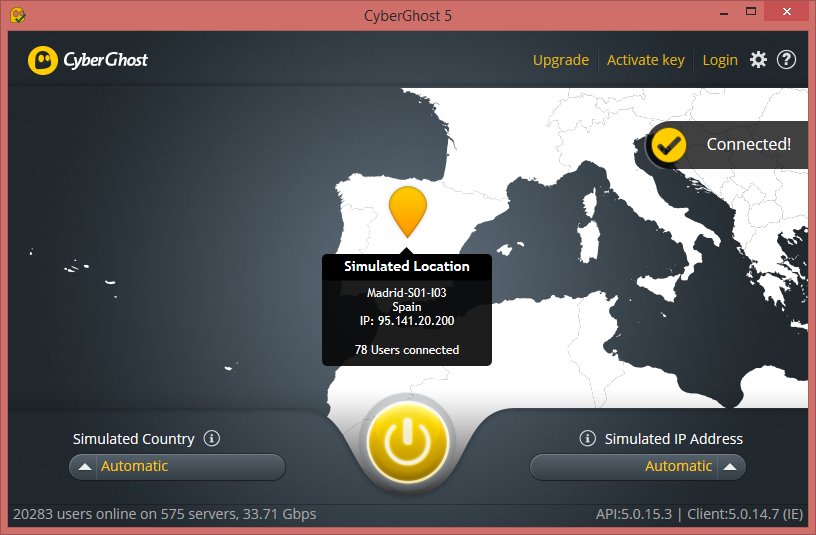The height and width of the screenshot is (535, 816).
Task: Click users online status bar text
Action: pyautogui.click(x=164, y=514)
